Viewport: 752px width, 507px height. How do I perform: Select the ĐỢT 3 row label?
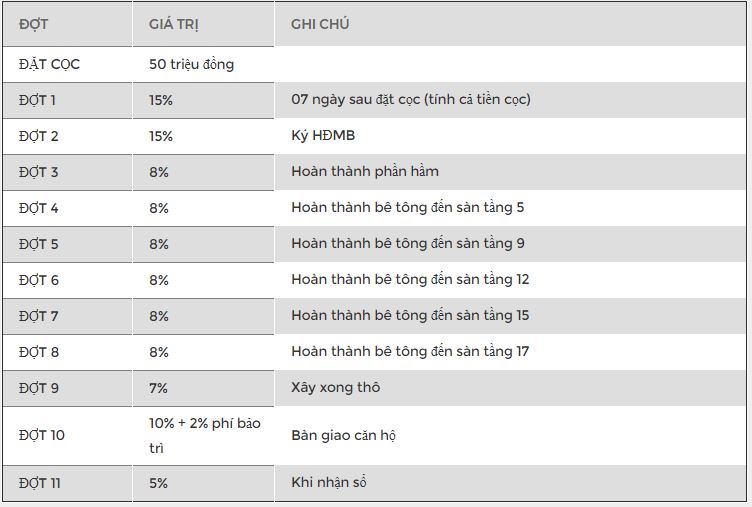39,172
